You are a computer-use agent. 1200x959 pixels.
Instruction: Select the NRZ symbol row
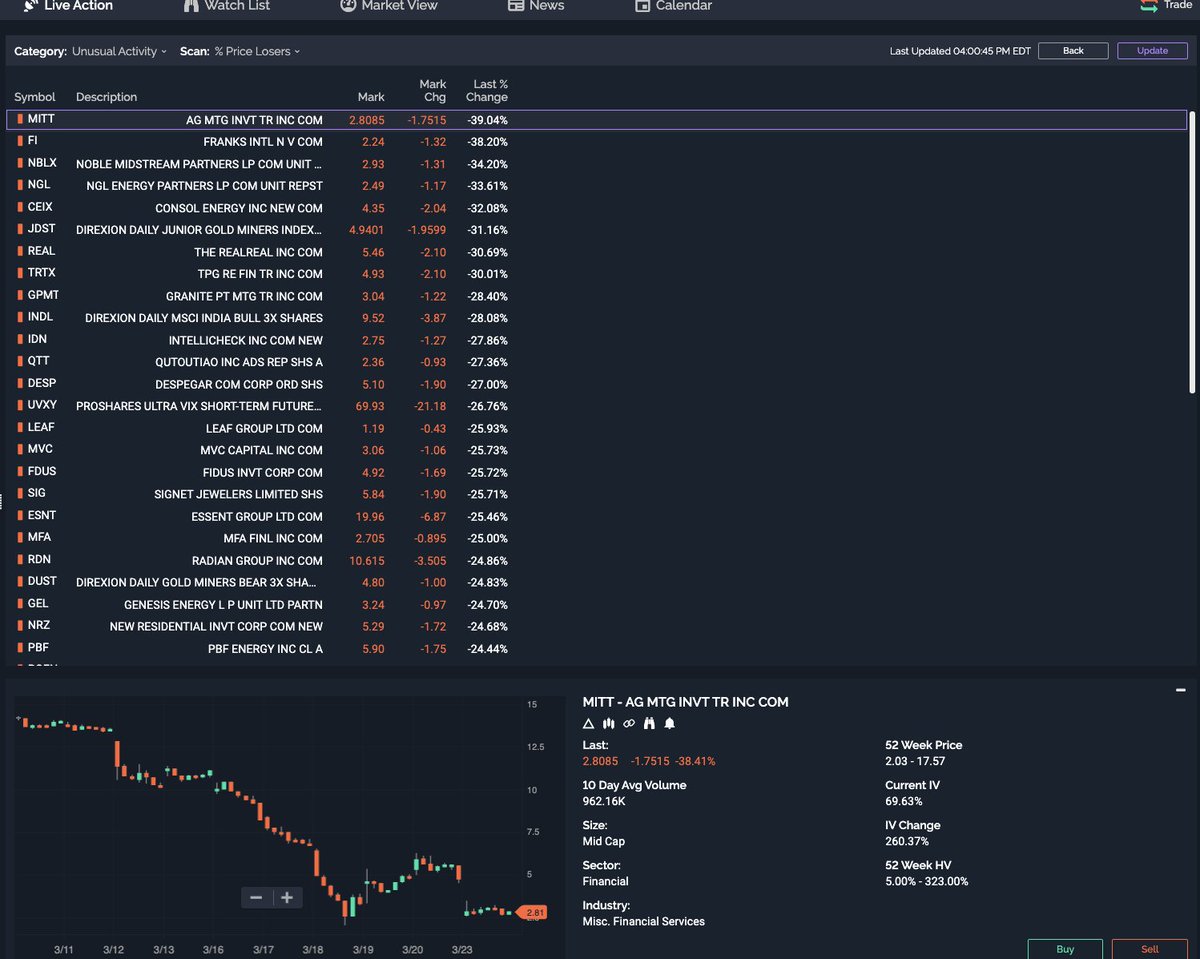point(597,626)
